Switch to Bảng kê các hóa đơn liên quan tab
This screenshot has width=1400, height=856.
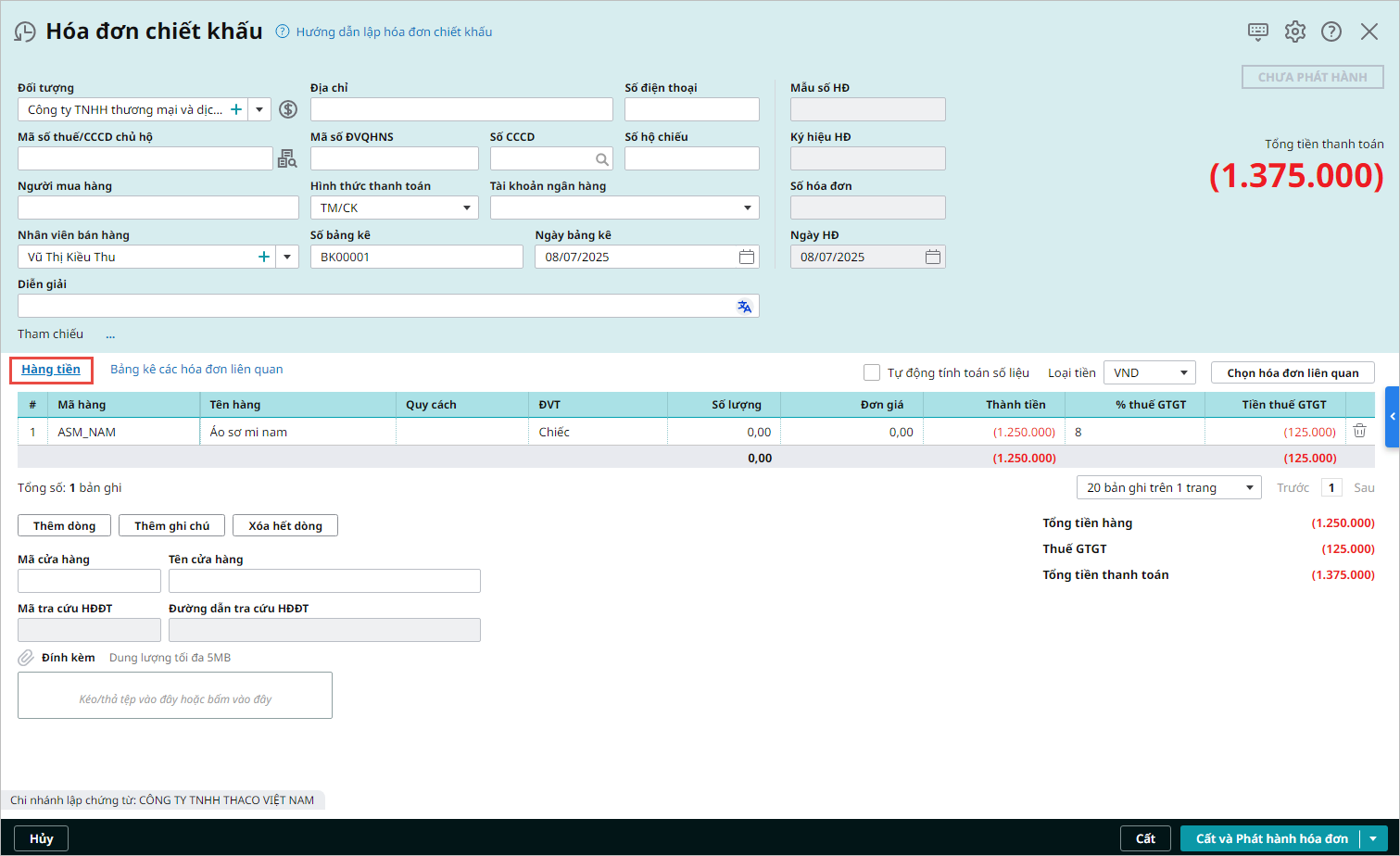[x=196, y=369]
